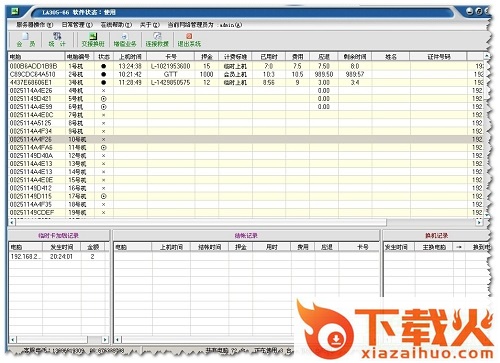Sort by the 证件号码 column header
The image size is (500, 363).
coord(439,57)
